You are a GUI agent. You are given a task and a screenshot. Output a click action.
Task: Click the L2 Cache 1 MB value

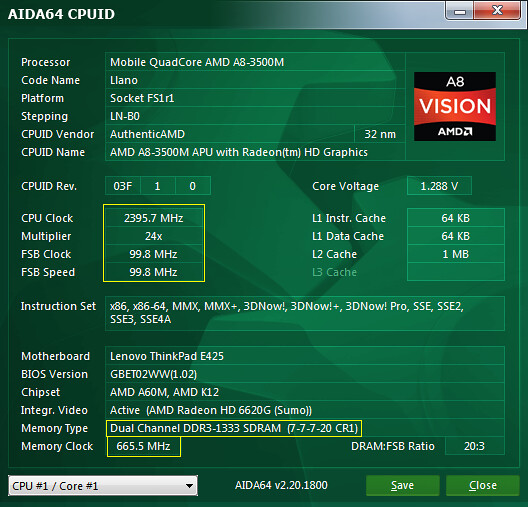456,254
